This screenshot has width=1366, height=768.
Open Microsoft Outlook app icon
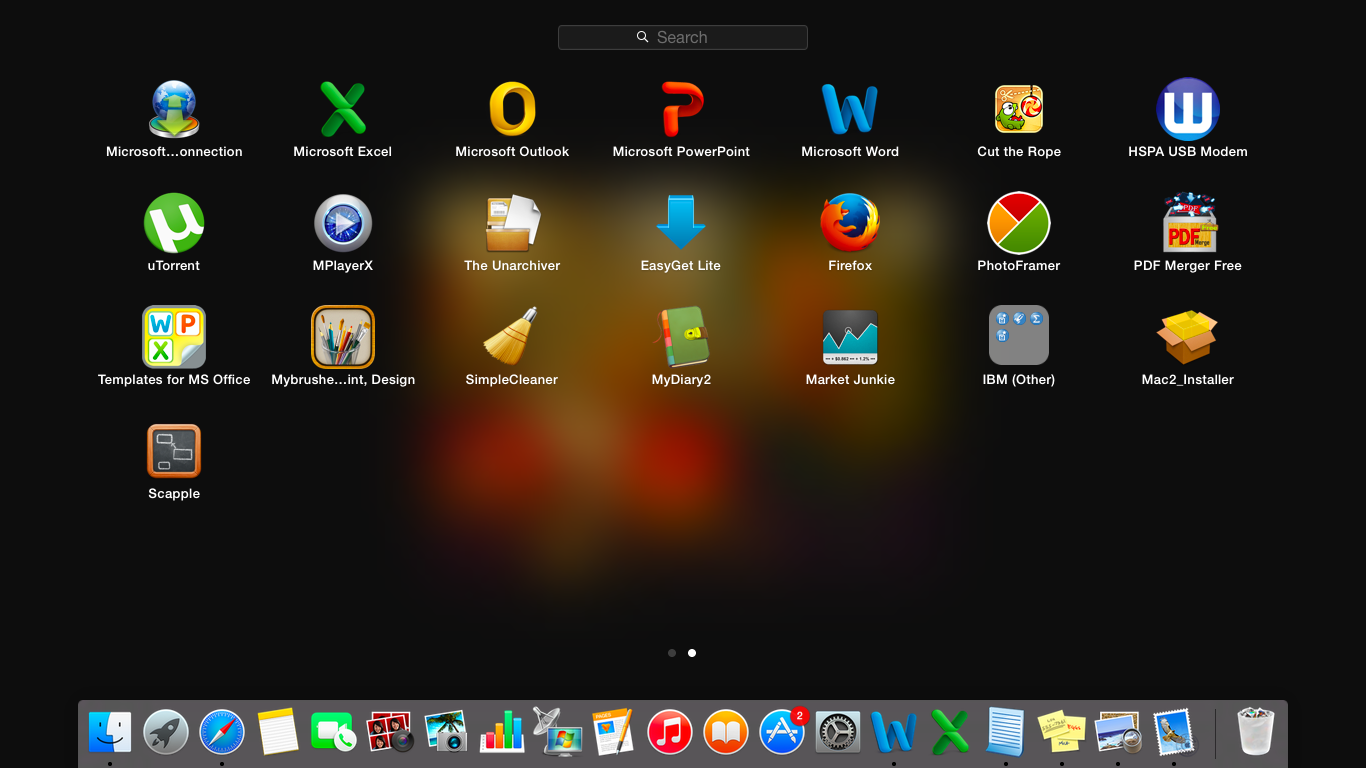click(x=512, y=109)
